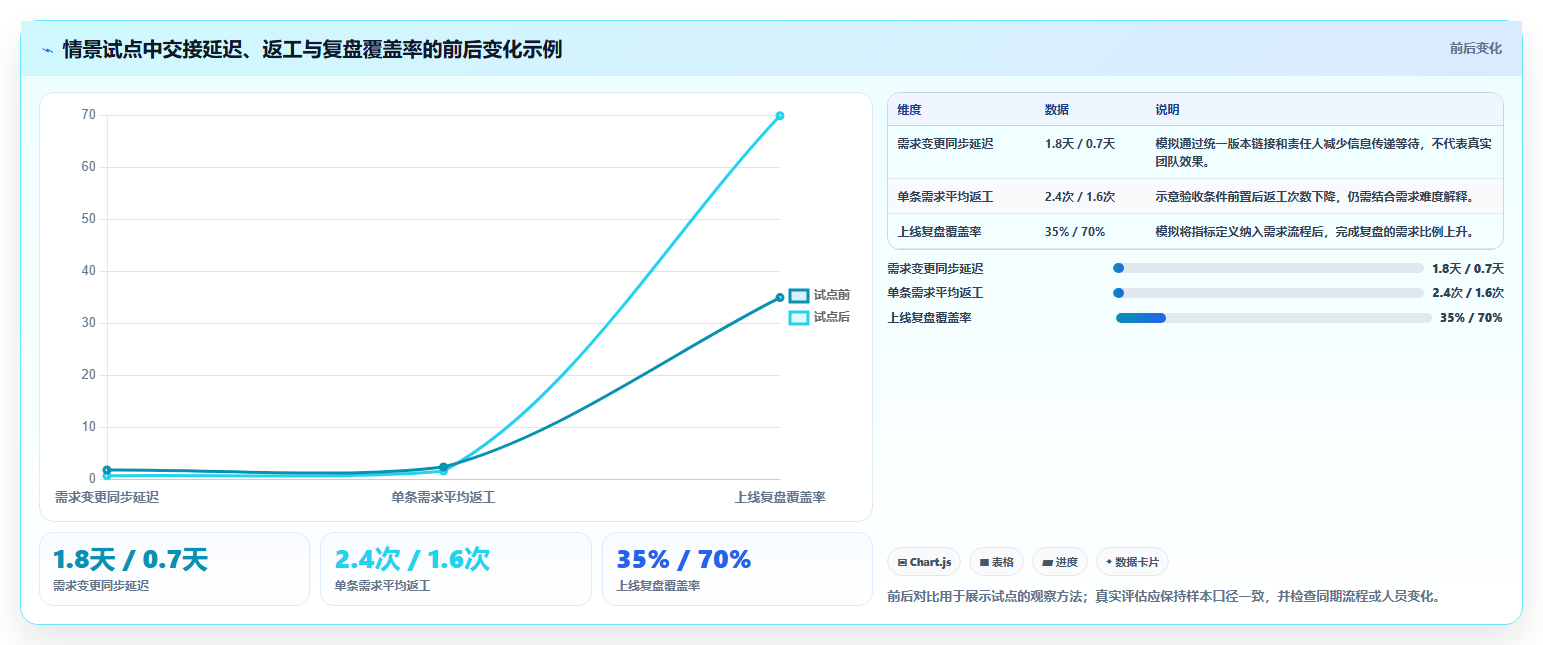Click the chart axis label 单条需求平均返工
This screenshot has height=645, width=1543.
pos(443,497)
